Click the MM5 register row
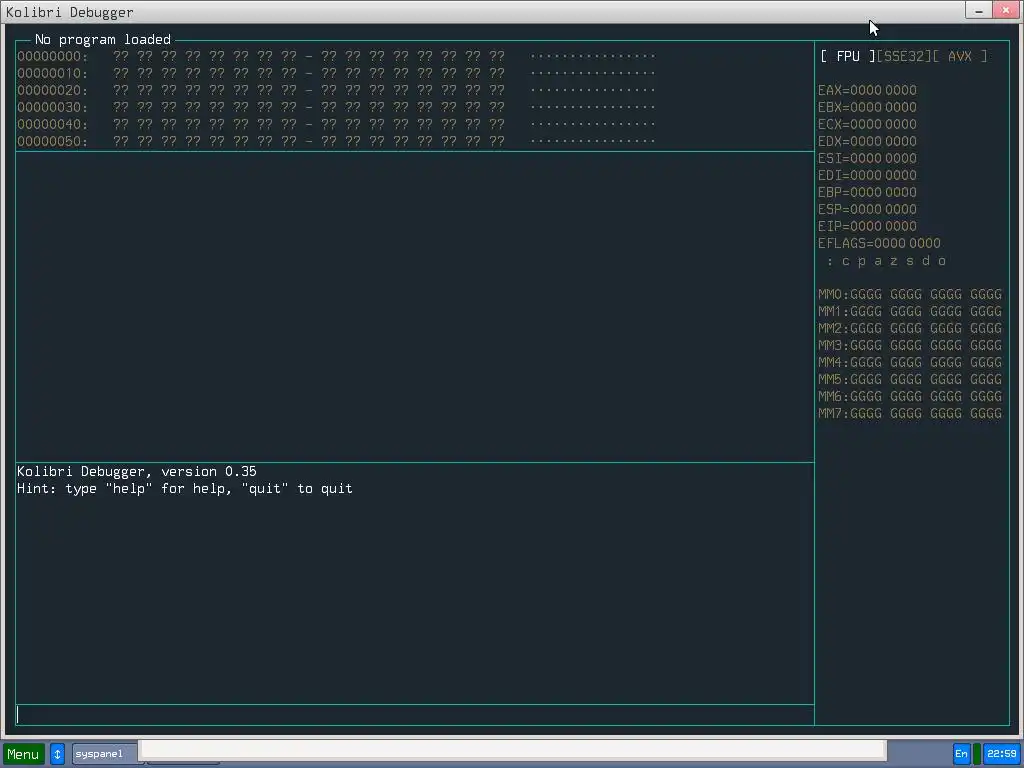This screenshot has width=1024, height=768. [x=910, y=379]
